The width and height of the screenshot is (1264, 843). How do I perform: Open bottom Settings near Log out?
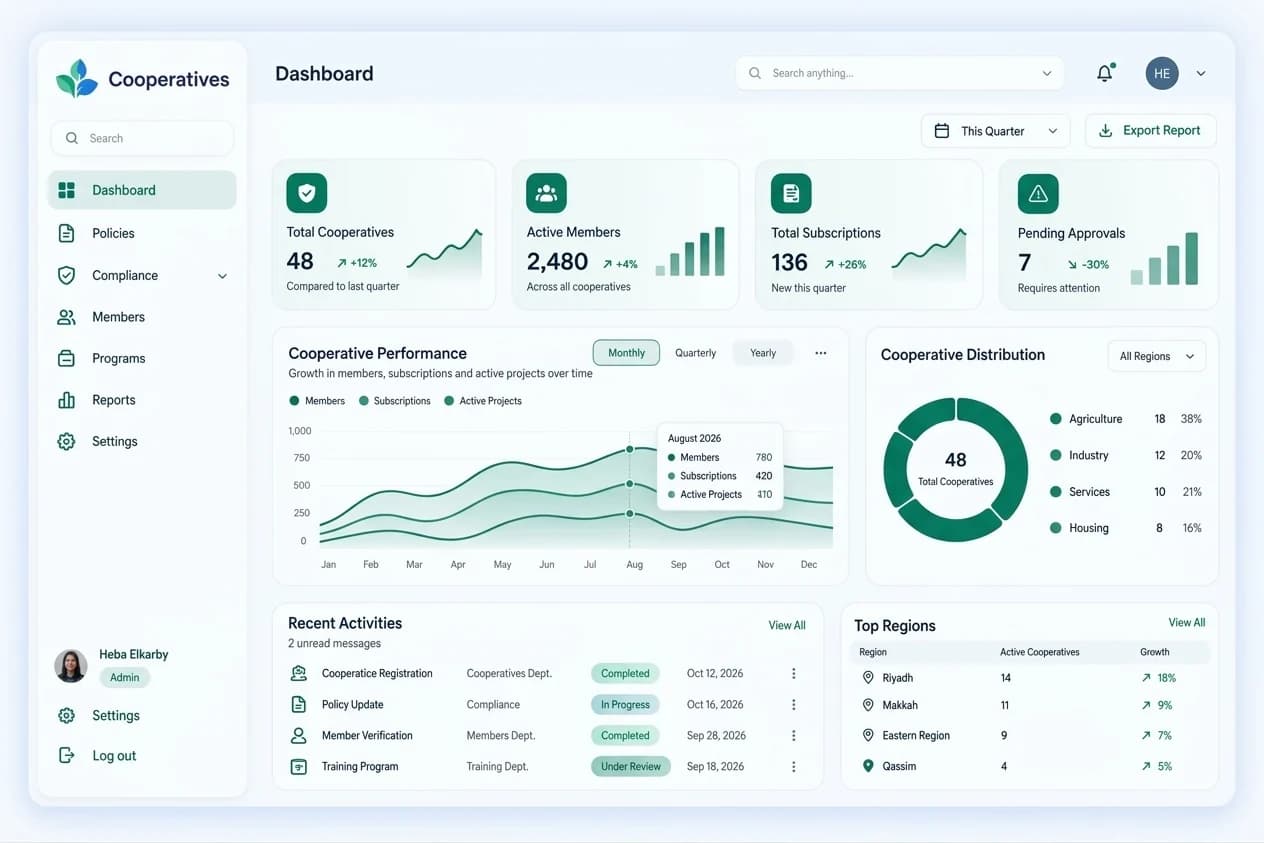click(99, 715)
